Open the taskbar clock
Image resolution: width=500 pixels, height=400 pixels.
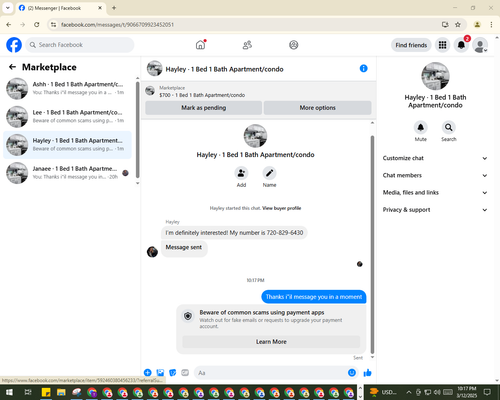[467, 392]
